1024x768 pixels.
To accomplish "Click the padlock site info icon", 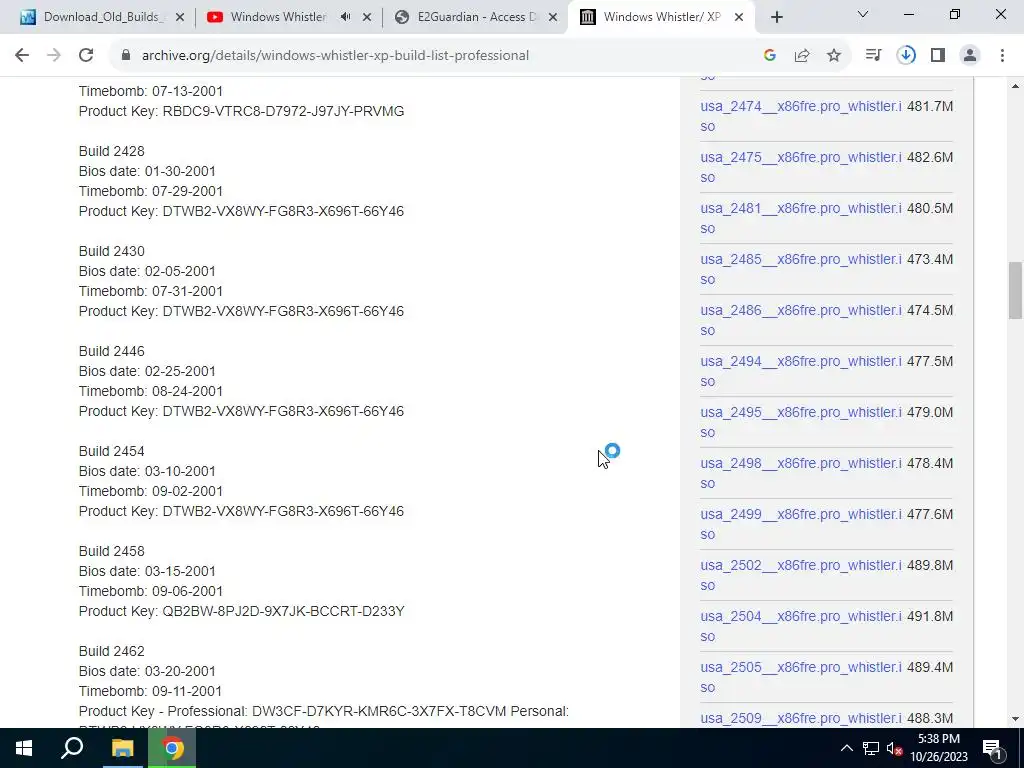I will [126, 56].
